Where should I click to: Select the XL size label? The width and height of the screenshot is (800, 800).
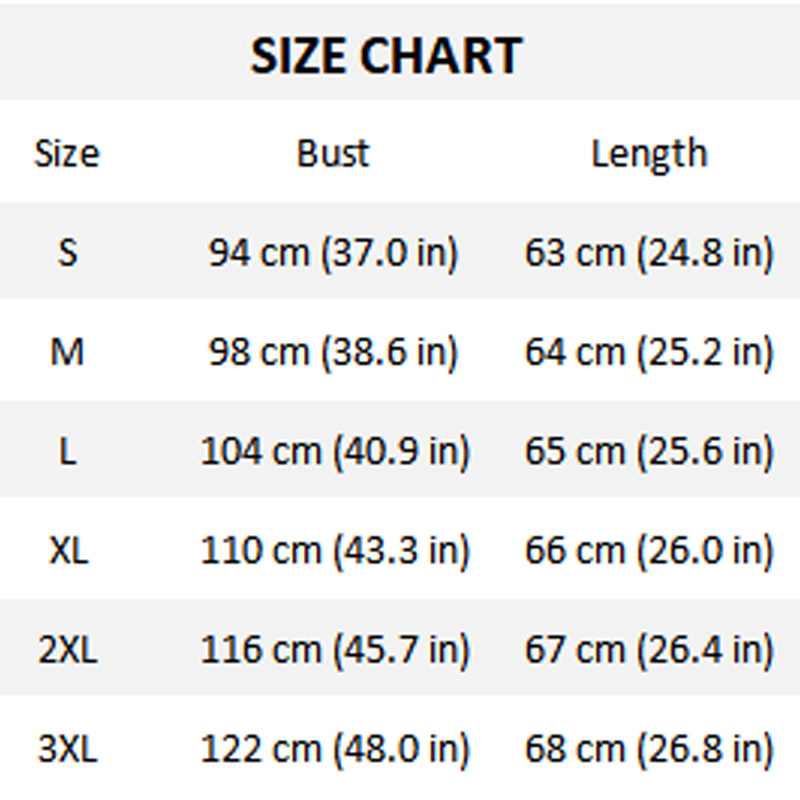[67, 550]
